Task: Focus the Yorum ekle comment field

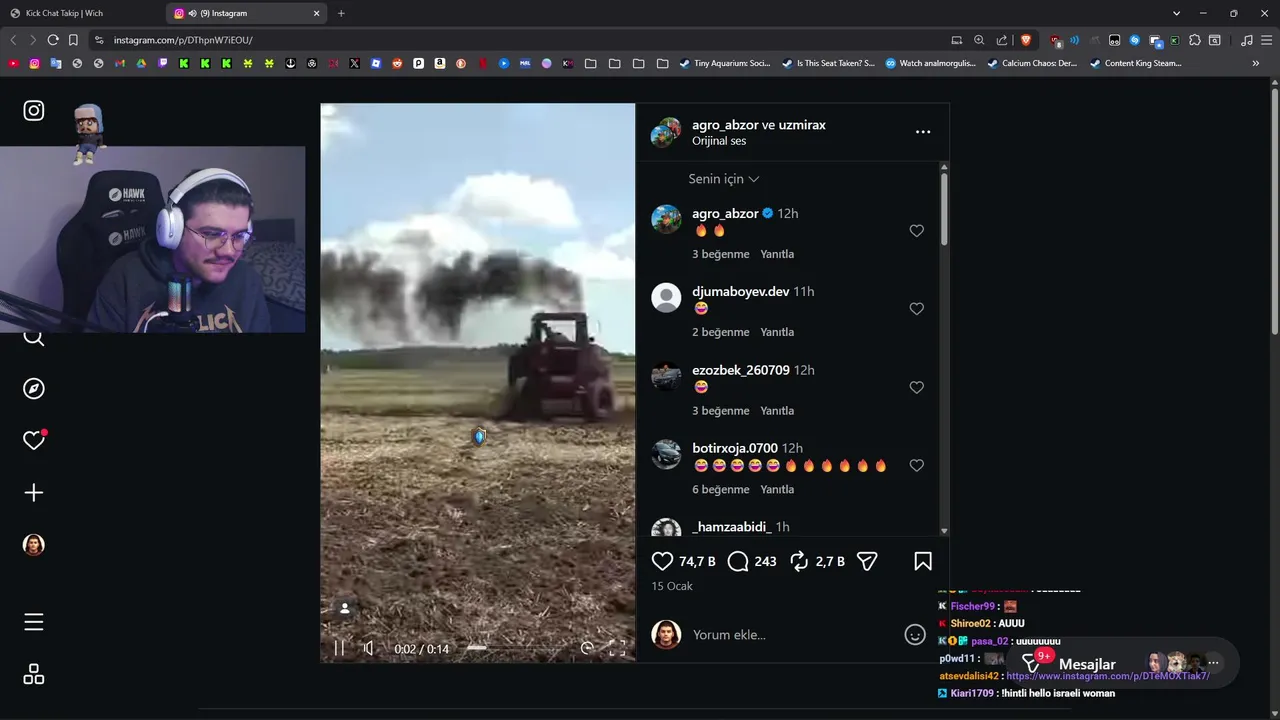Action: (795, 635)
